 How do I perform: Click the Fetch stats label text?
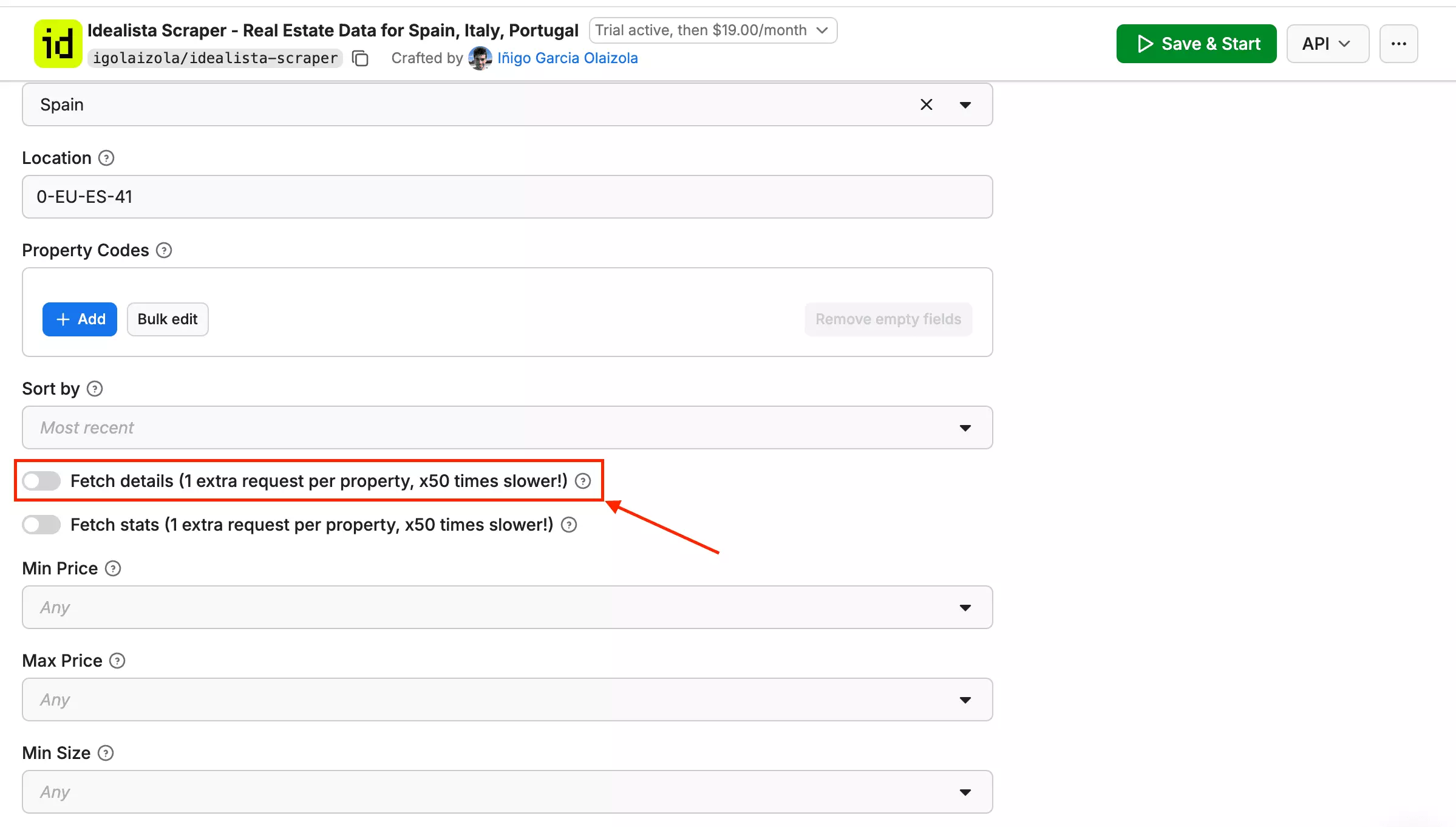(311, 525)
